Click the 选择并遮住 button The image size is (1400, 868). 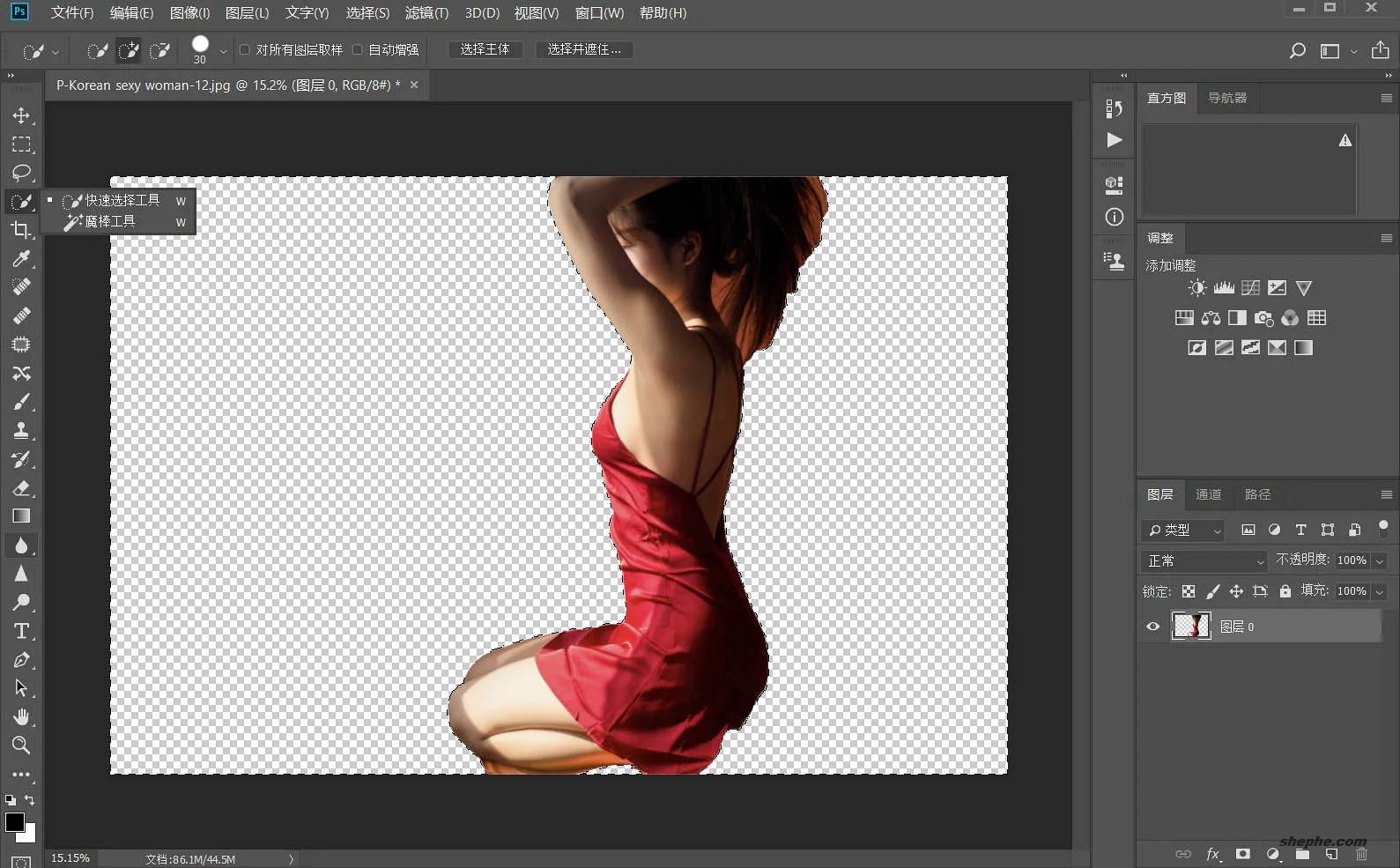coord(584,49)
